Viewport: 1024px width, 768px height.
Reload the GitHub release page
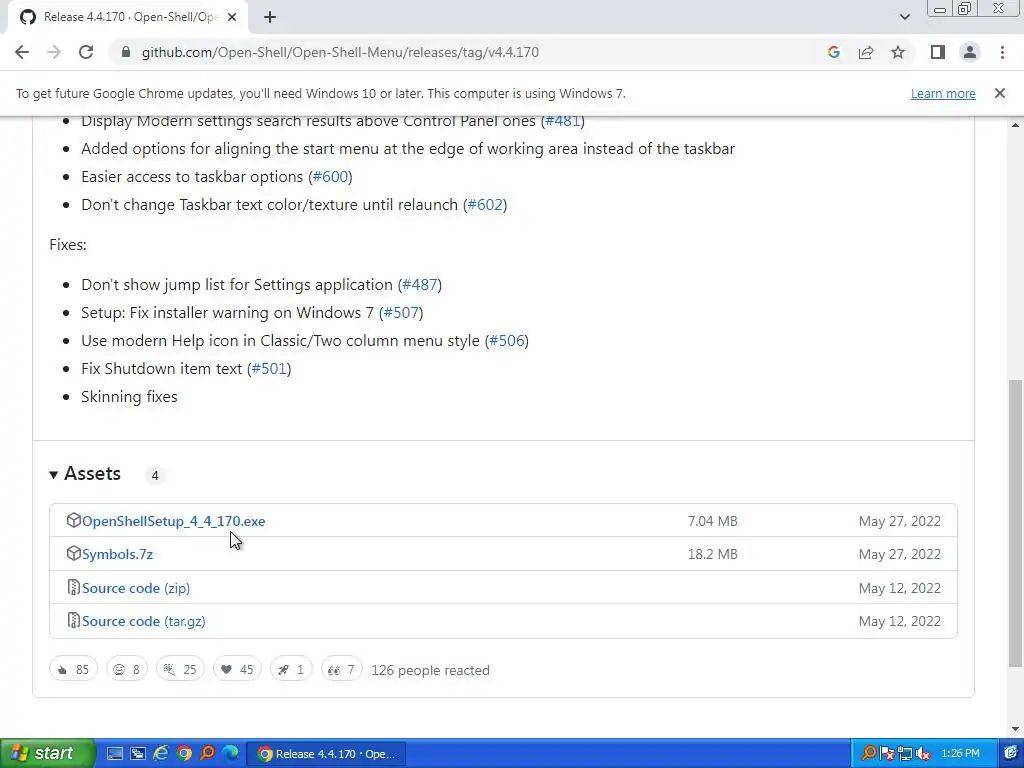(86, 52)
